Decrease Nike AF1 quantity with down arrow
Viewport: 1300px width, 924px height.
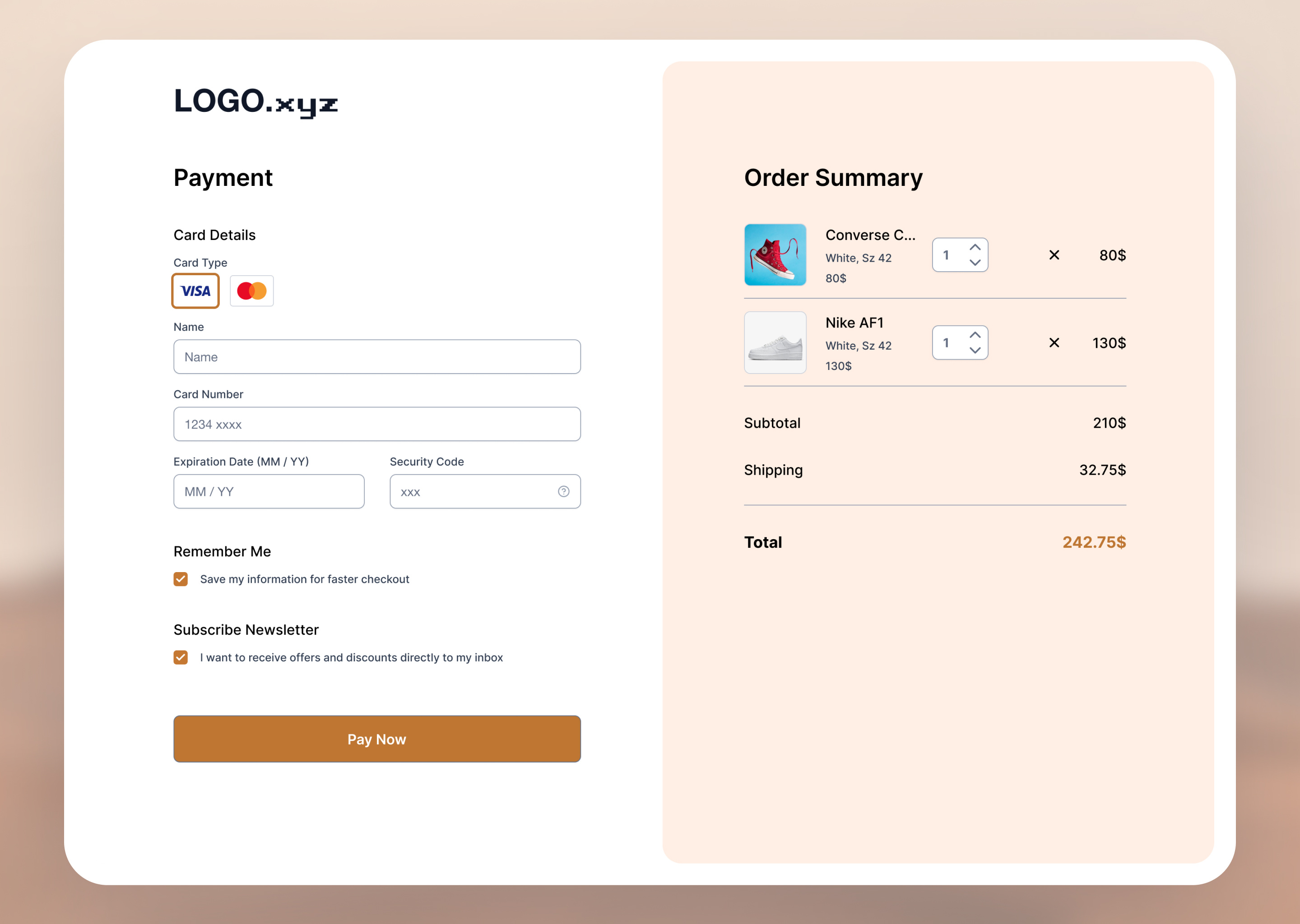coord(975,351)
